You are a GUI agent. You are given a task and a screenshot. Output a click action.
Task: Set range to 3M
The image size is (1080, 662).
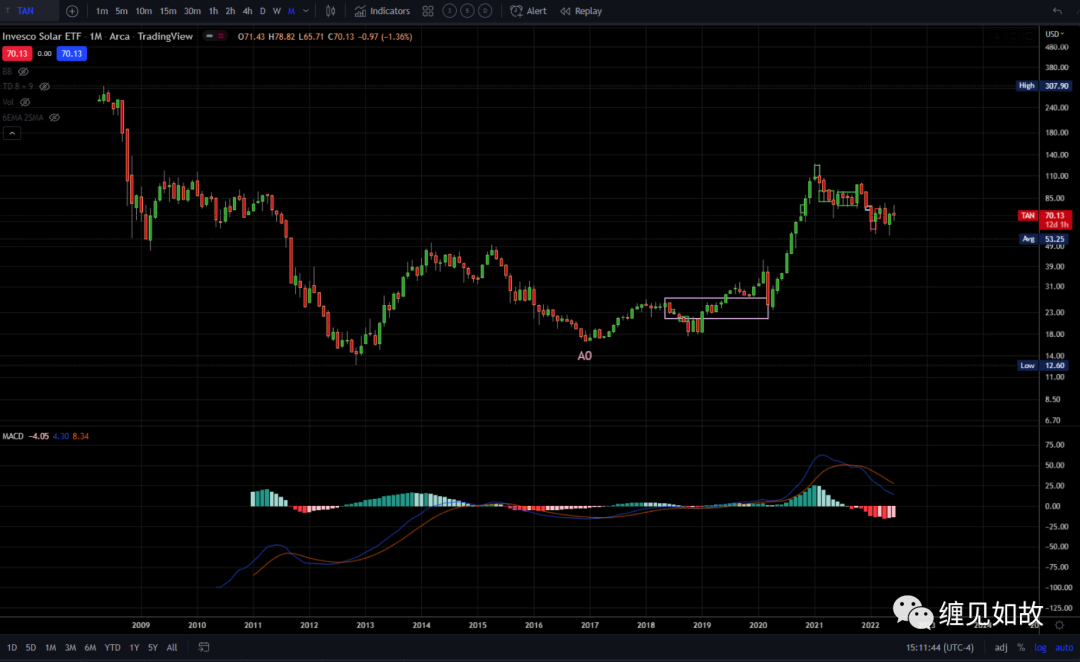(70, 648)
